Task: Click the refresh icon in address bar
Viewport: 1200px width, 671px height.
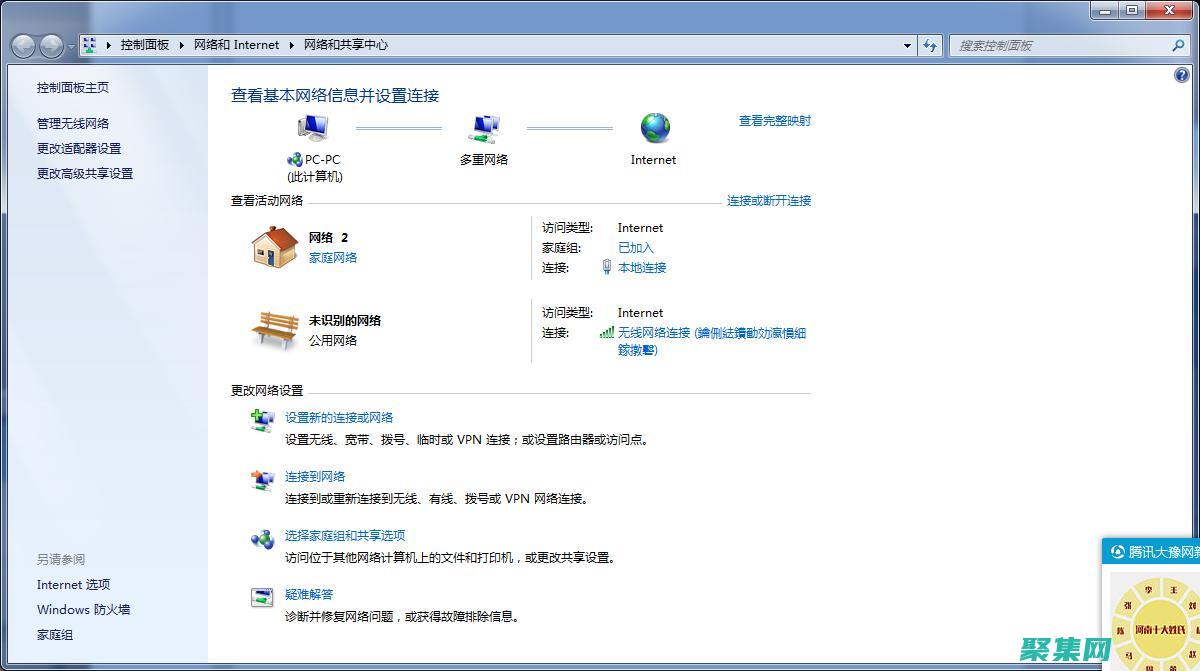Action: click(x=931, y=45)
